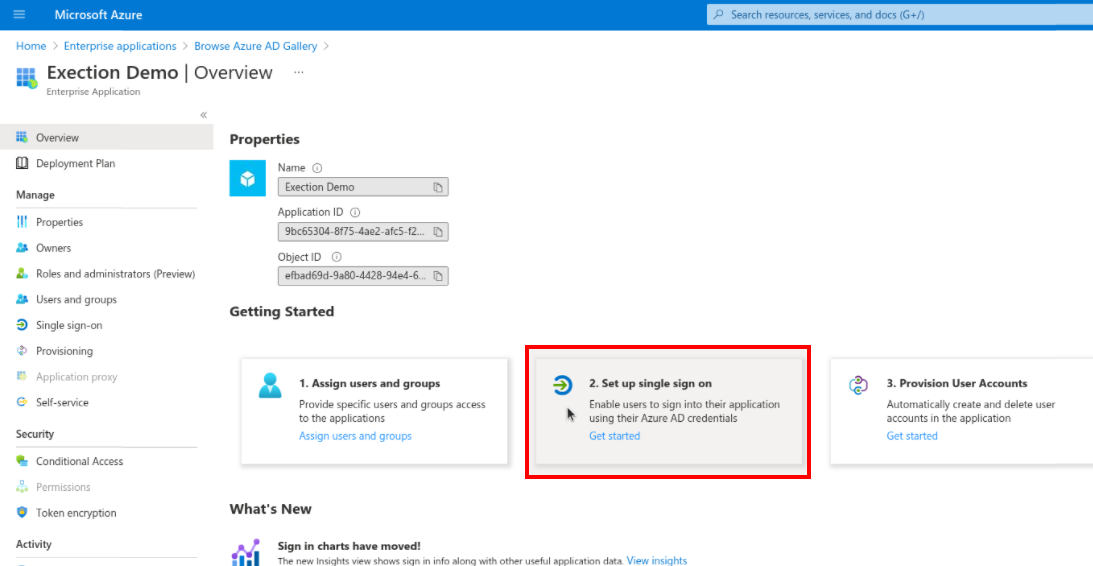Focus the search resources, services, and docs box
1093x566 pixels.
[x=900, y=15]
